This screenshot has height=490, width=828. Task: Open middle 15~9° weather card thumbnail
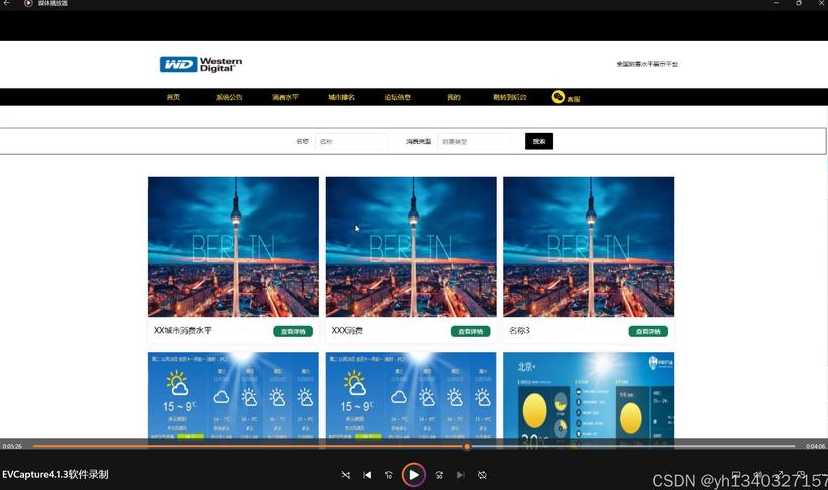[411, 395]
